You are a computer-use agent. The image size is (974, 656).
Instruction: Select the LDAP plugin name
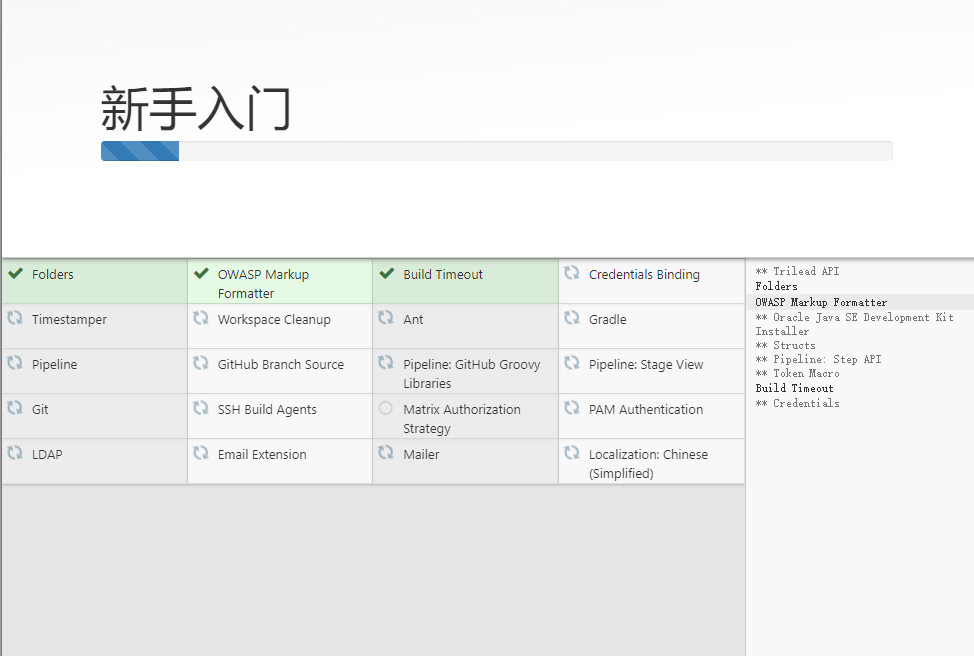[x=47, y=455]
